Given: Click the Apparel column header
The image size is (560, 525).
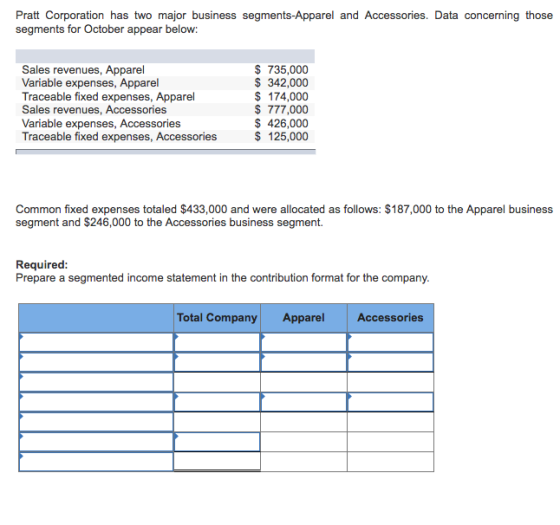Looking at the screenshot, I should click(304, 318).
